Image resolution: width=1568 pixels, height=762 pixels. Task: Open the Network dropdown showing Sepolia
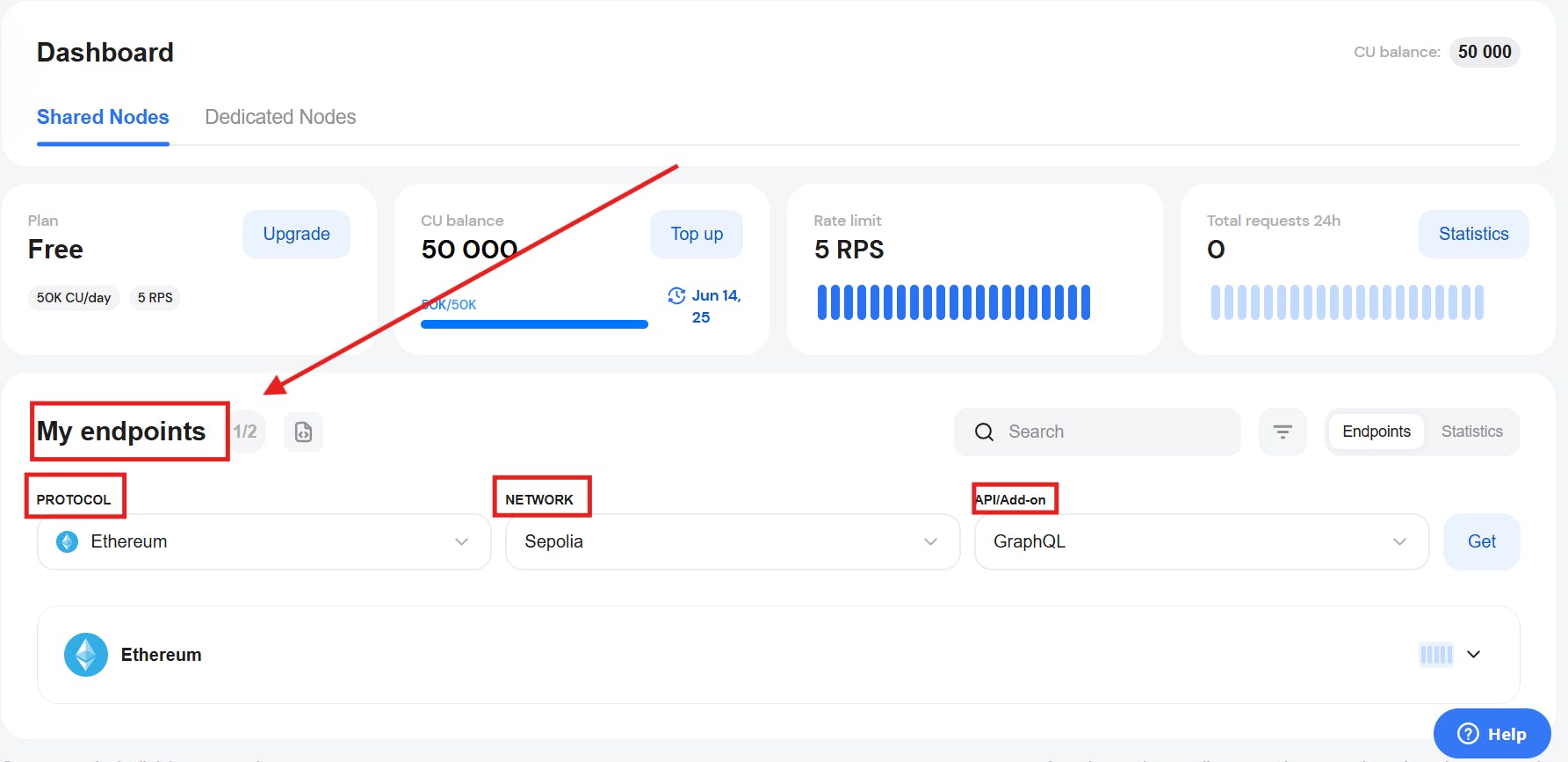point(732,541)
